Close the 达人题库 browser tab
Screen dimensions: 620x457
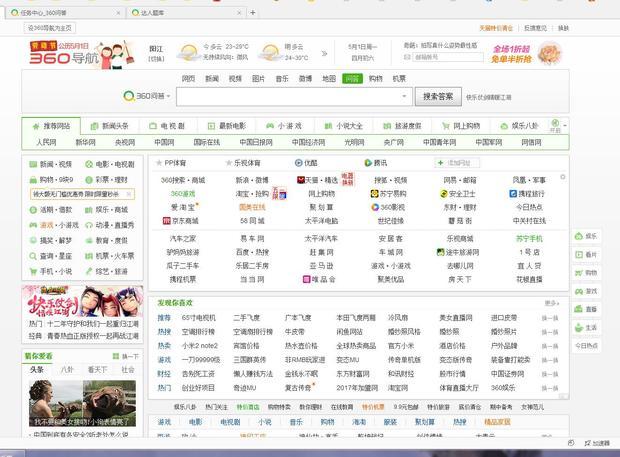click(239, 13)
